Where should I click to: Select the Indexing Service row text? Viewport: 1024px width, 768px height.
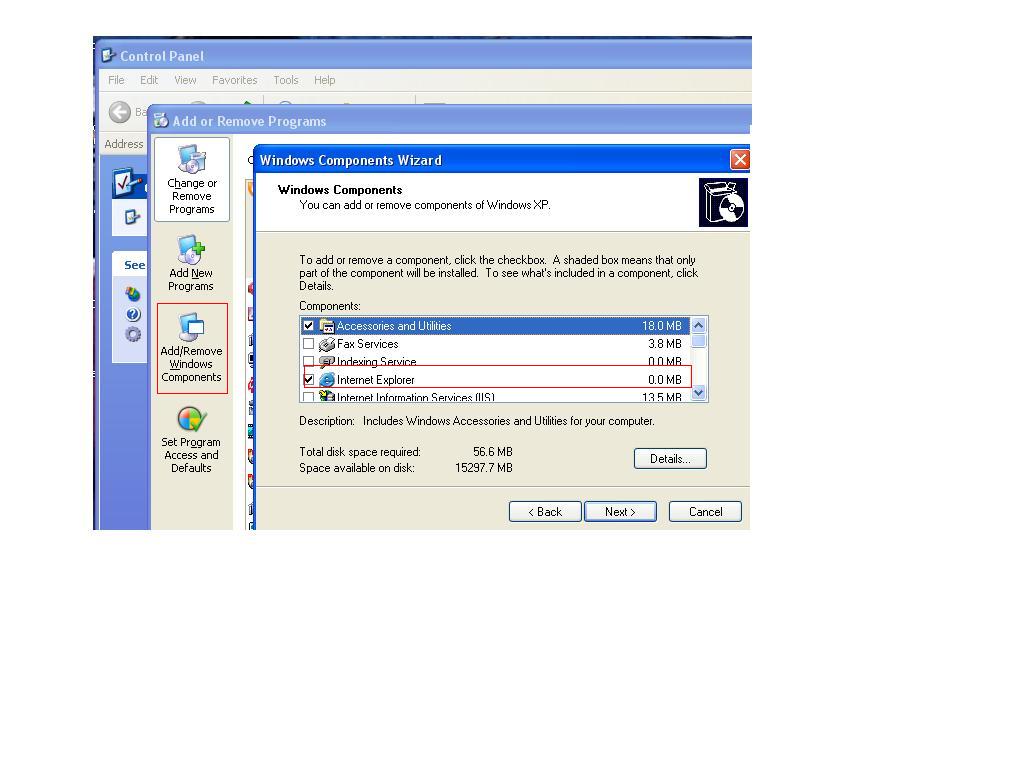click(377, 362)
